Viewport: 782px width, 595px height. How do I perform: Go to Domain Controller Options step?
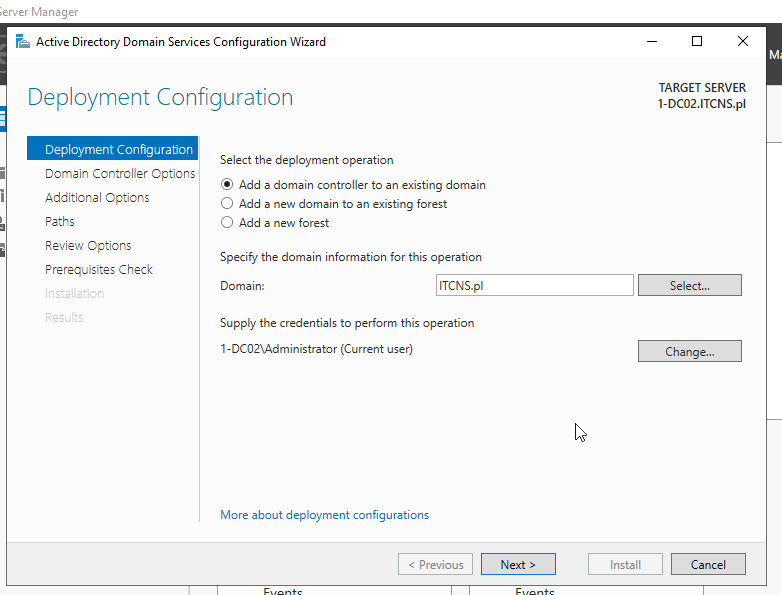(x=119, y=174)
